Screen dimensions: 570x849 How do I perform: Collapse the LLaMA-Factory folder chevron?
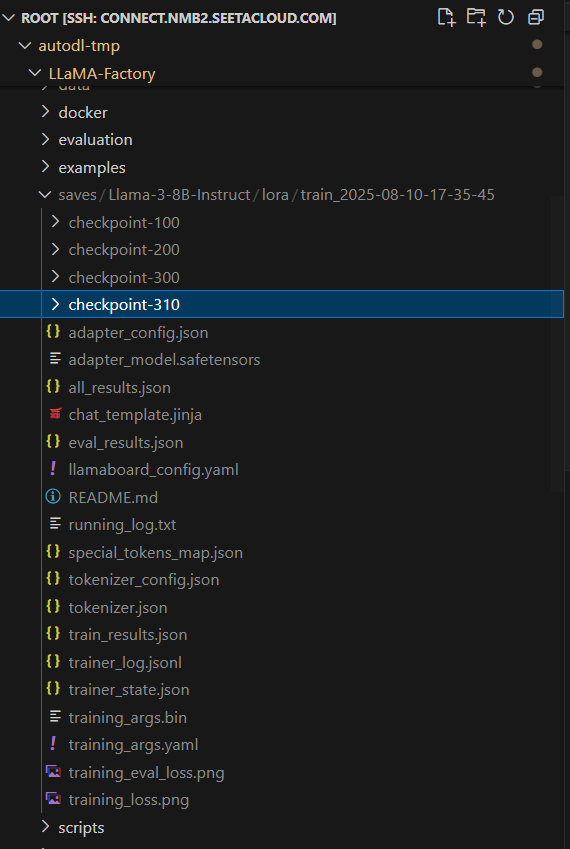(x=35, y=73)
